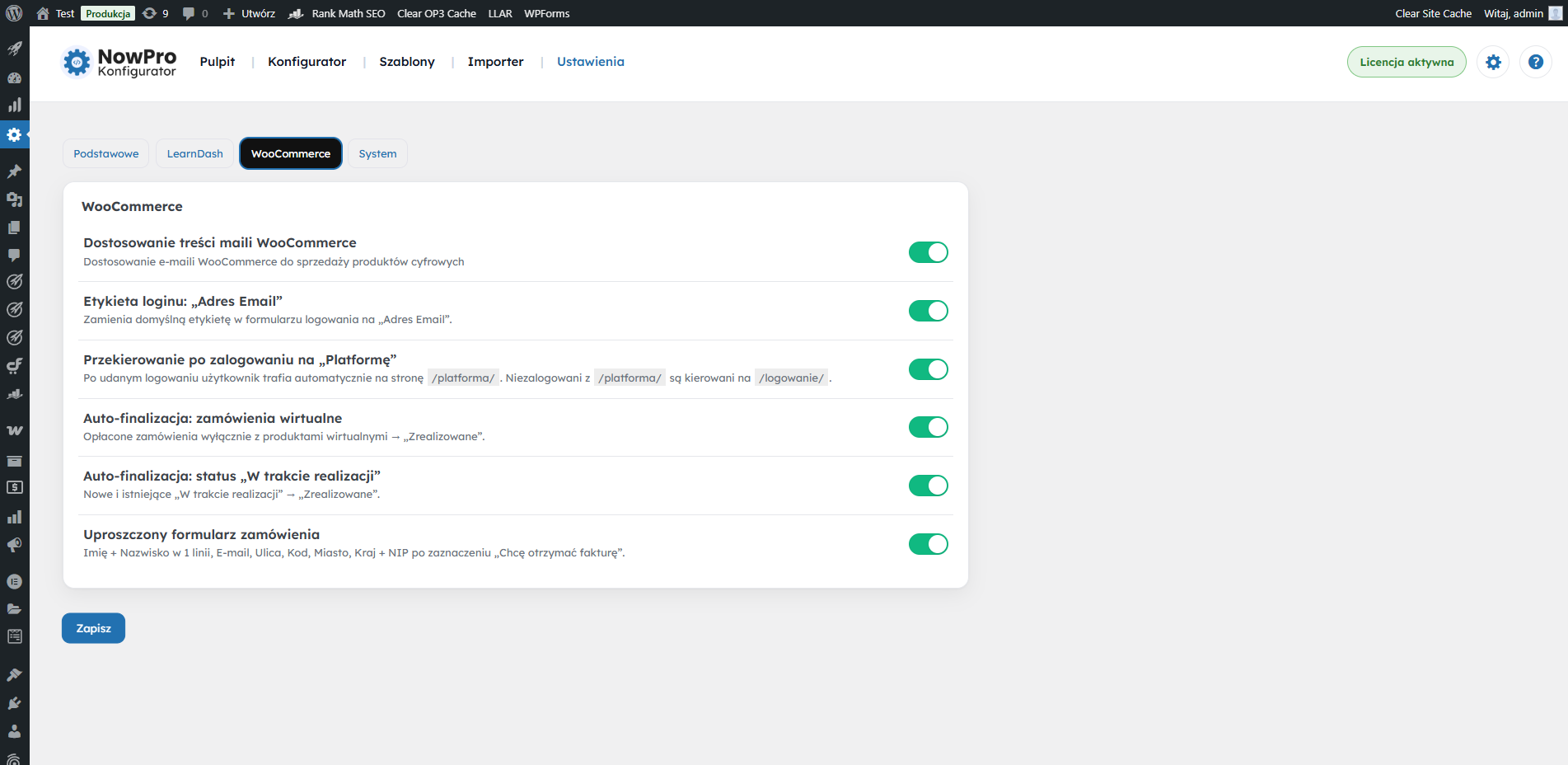1568x765 pixels.
Task: Open Users from the sidebar person icon
Action: (14, 731)
